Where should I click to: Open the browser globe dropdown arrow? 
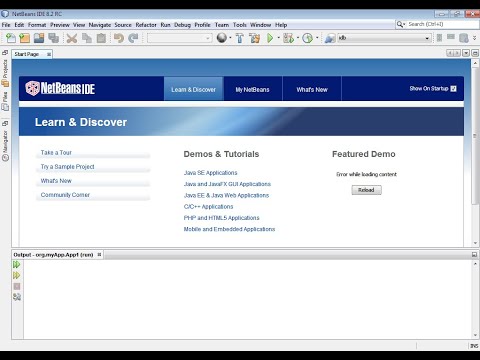(230, 38)
